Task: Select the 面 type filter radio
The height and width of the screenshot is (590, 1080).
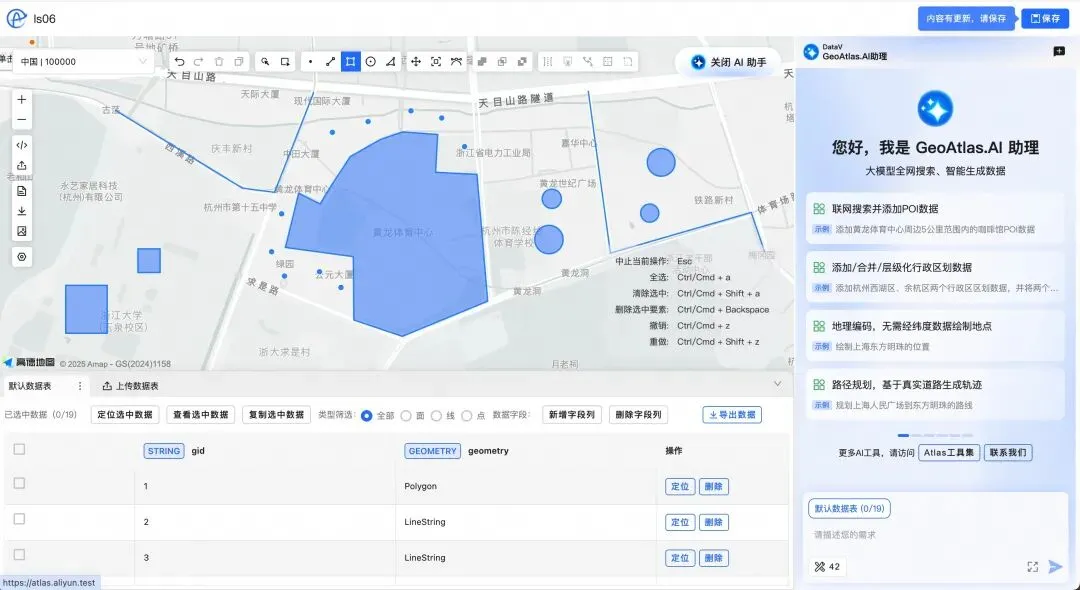Action: [x=406, y=415]
